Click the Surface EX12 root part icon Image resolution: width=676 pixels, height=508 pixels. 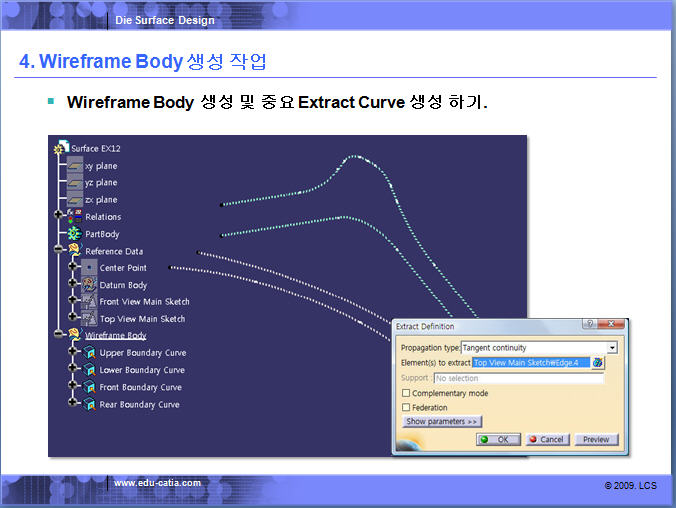(x=60, y=148)
